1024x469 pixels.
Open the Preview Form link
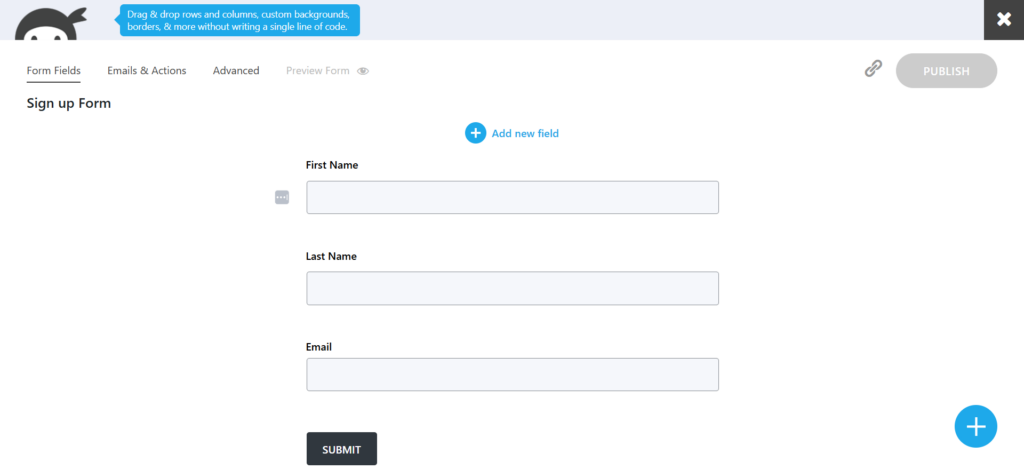[x=318, y=71]
